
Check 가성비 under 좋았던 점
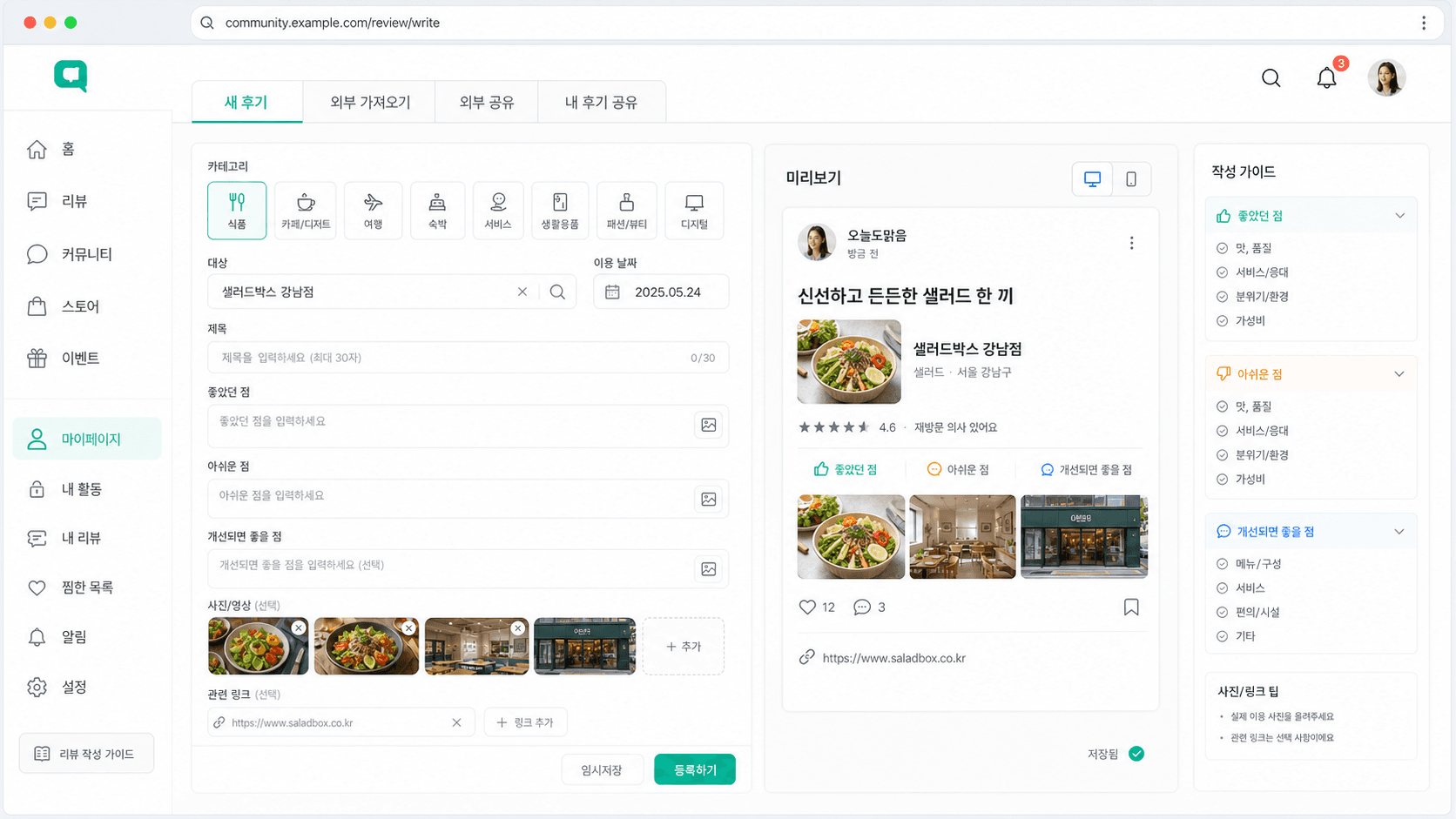click(x=1223, y=321)
